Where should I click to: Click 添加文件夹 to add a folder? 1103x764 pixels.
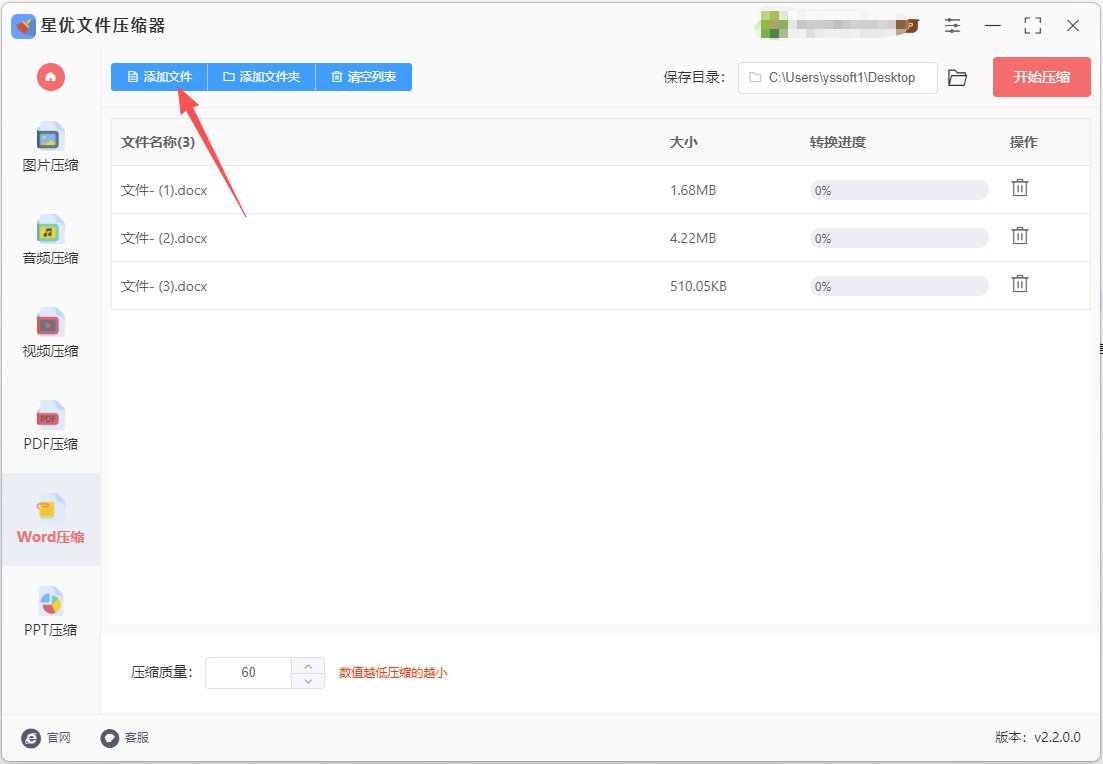(262, 77)
